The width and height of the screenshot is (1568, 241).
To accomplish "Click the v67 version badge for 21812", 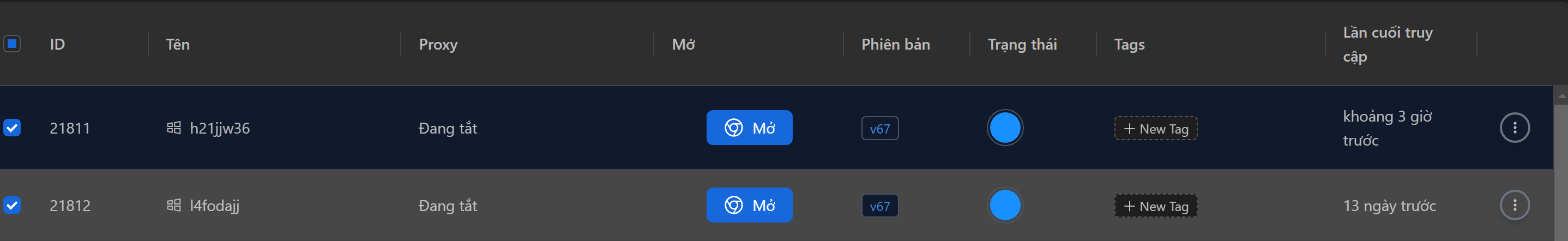I will click(x=879, y=206).
